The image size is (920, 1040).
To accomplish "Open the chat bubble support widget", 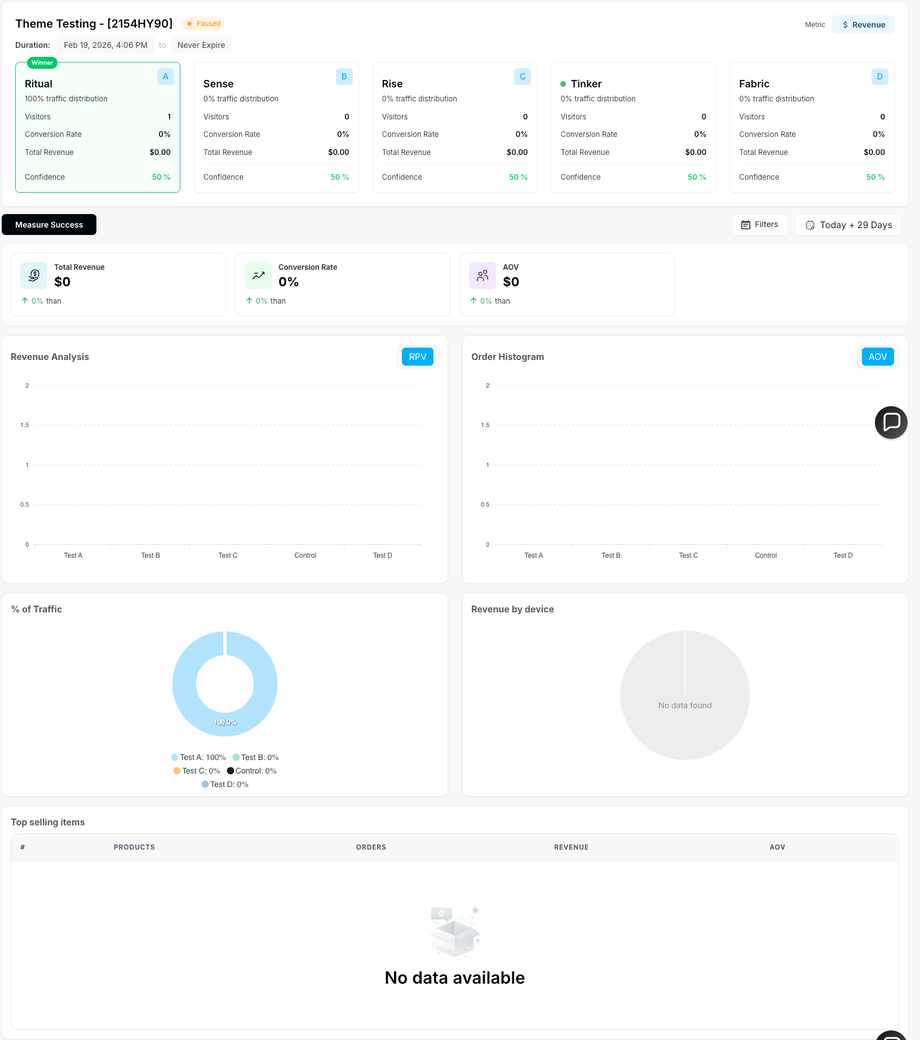I will (x=891, y=422).
